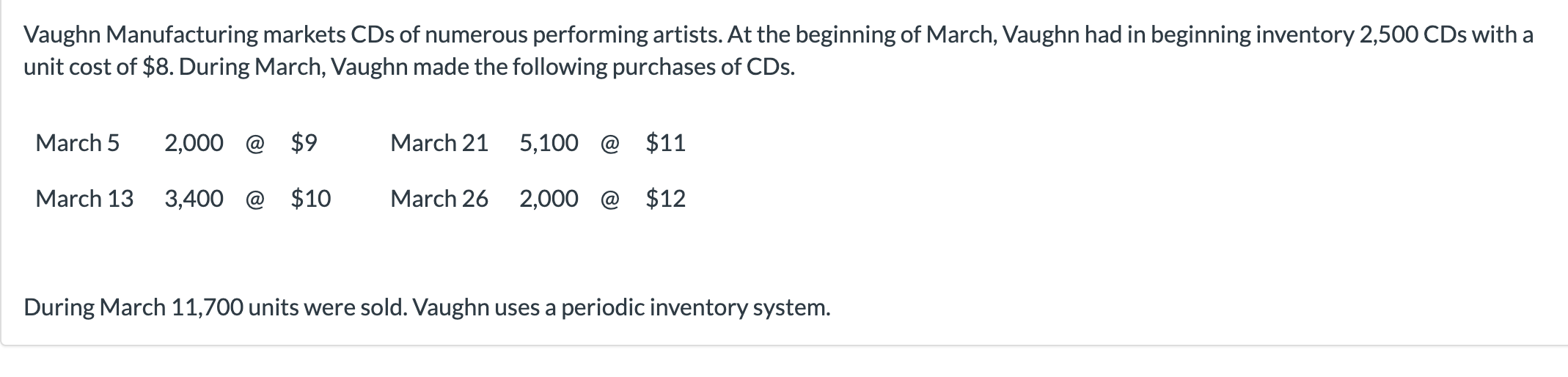Click the "March 5" date label
The image size is (1568, 377).
(77, 142)
